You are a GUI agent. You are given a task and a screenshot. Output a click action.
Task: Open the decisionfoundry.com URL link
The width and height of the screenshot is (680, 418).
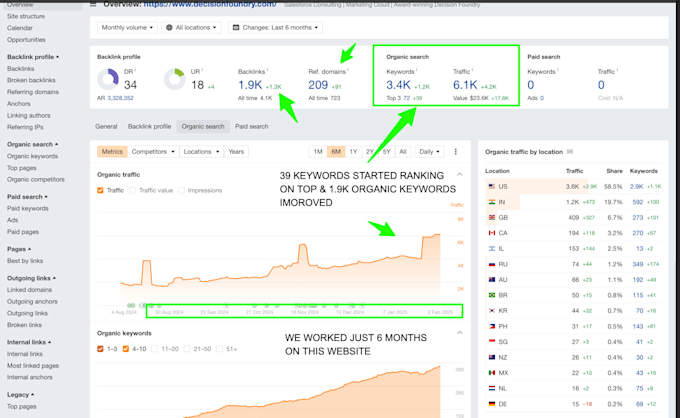210,4
